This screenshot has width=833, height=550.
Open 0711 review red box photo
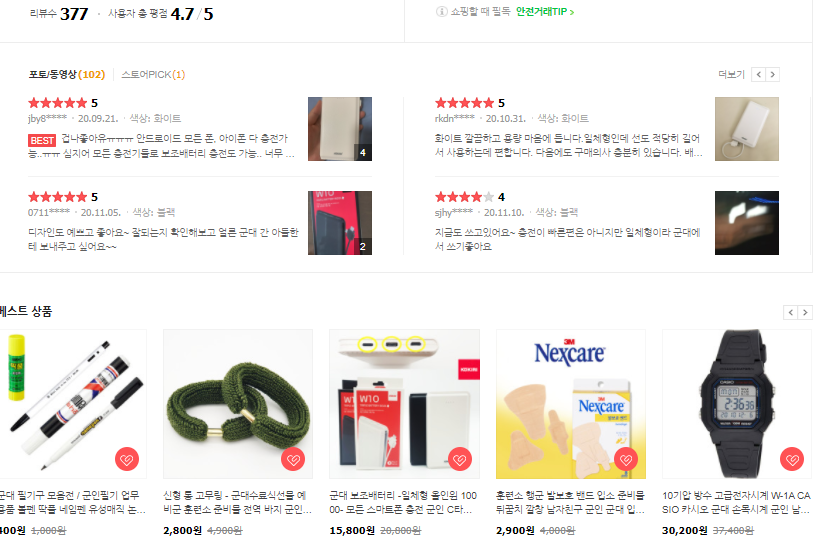340,223
